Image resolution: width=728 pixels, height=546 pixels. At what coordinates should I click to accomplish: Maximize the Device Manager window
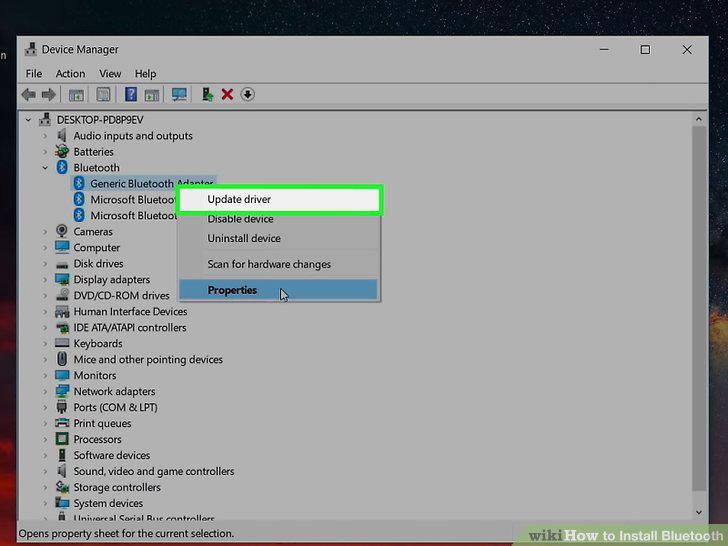[x=645, y=50]
